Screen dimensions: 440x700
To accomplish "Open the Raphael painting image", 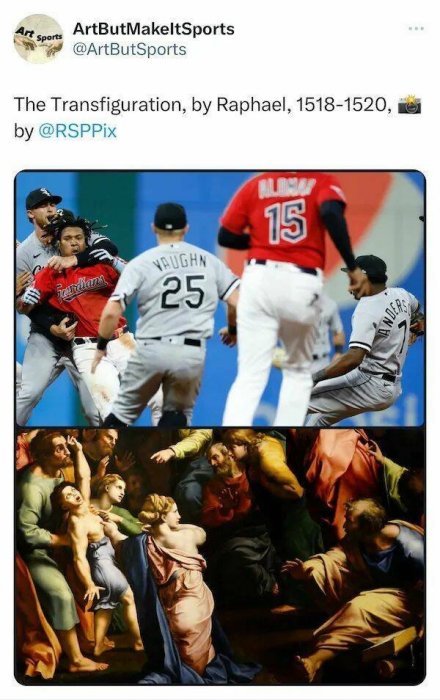I will (x=220, y=555).
